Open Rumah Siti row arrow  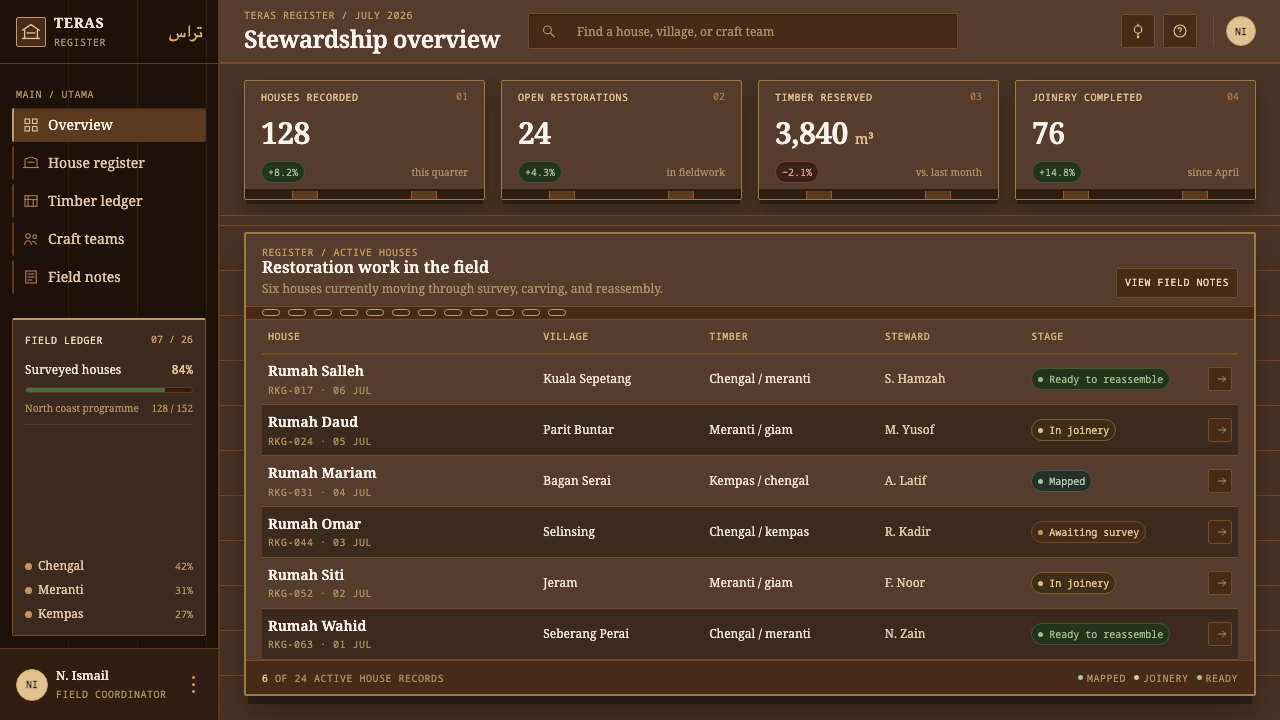click(x=1220, y=583)
